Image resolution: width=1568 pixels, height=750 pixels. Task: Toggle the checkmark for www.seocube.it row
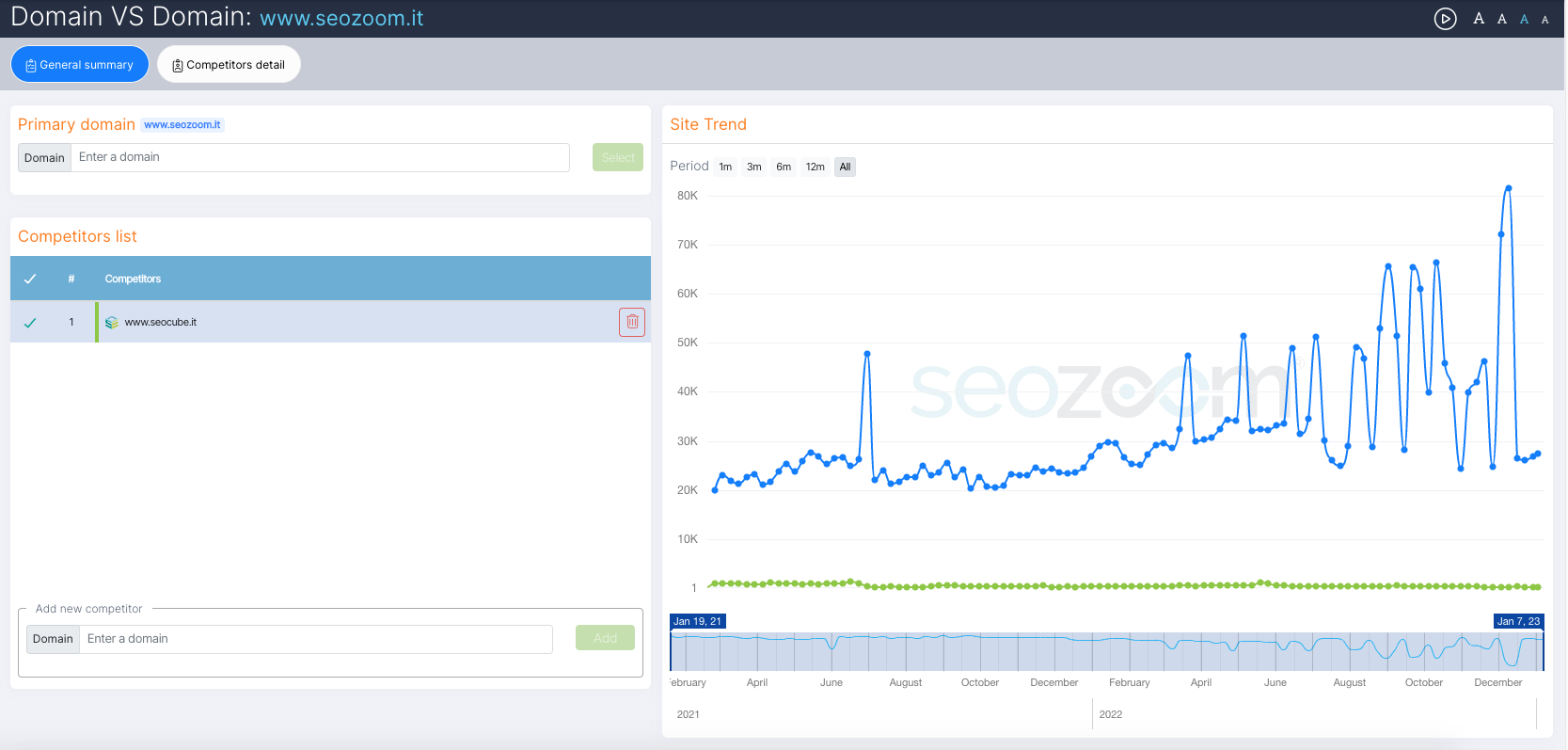pos(30,323)
